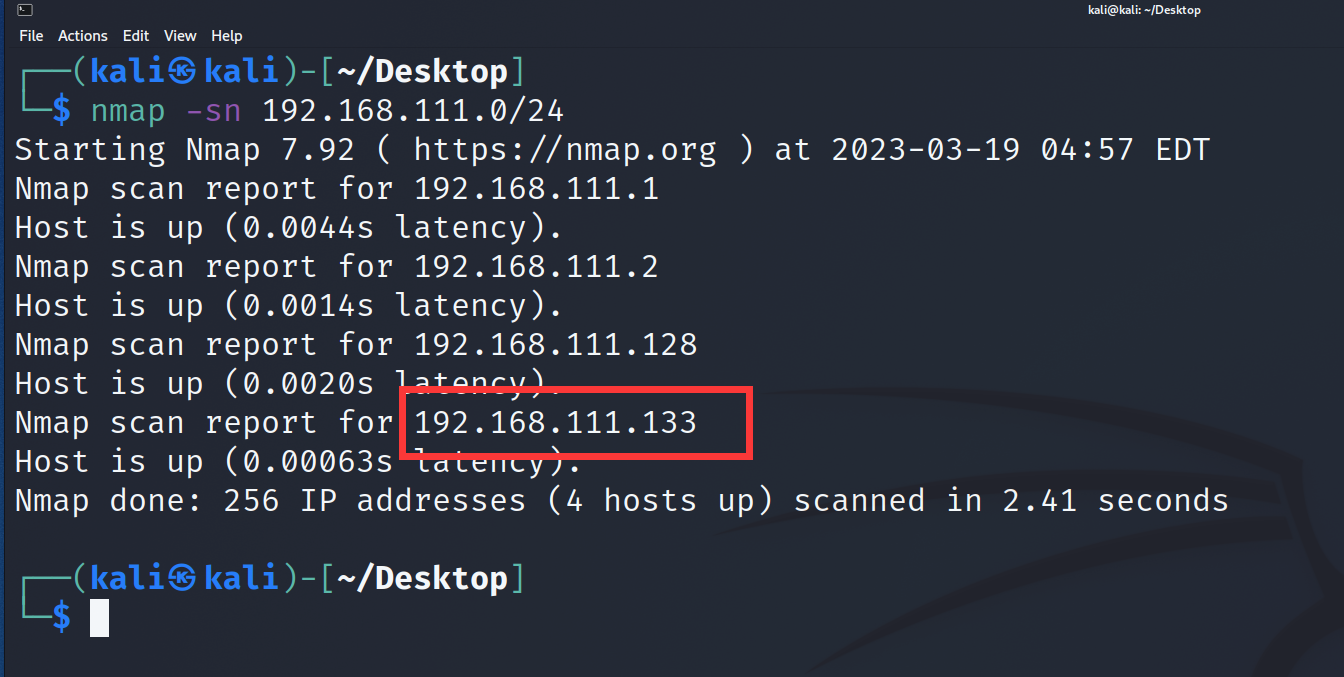Open the View menu

[180, 36]
